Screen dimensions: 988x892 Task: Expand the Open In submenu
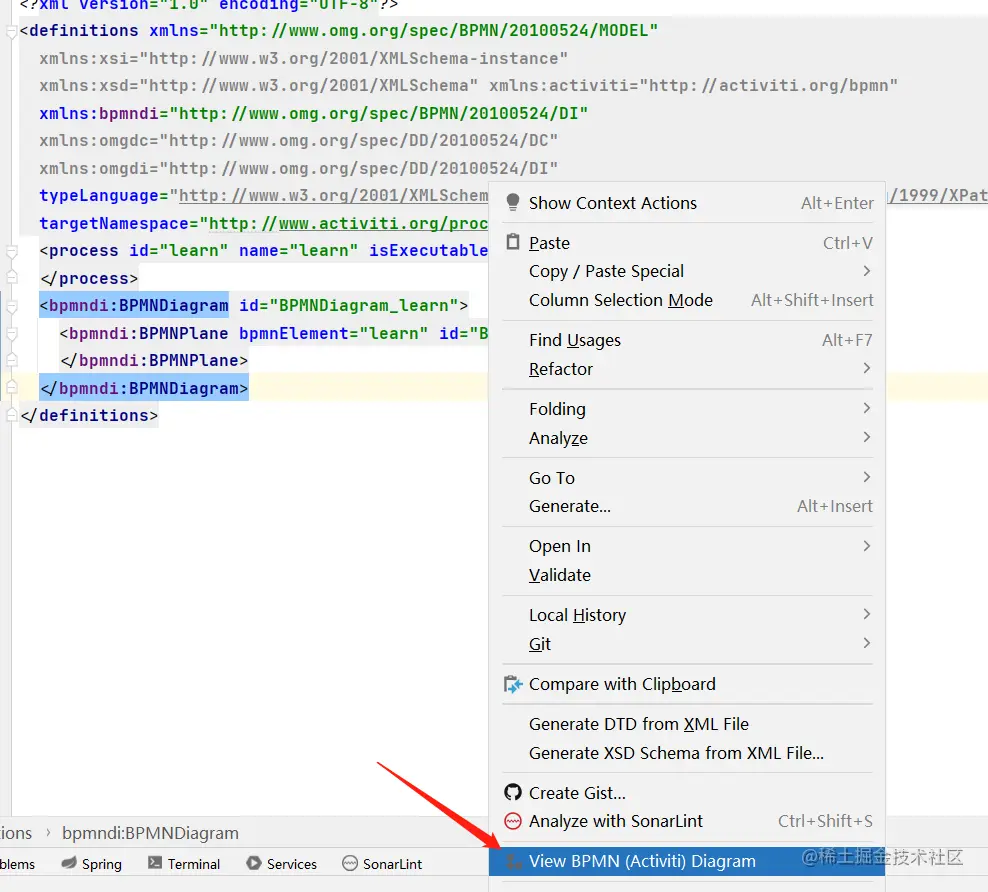point(866,546)
